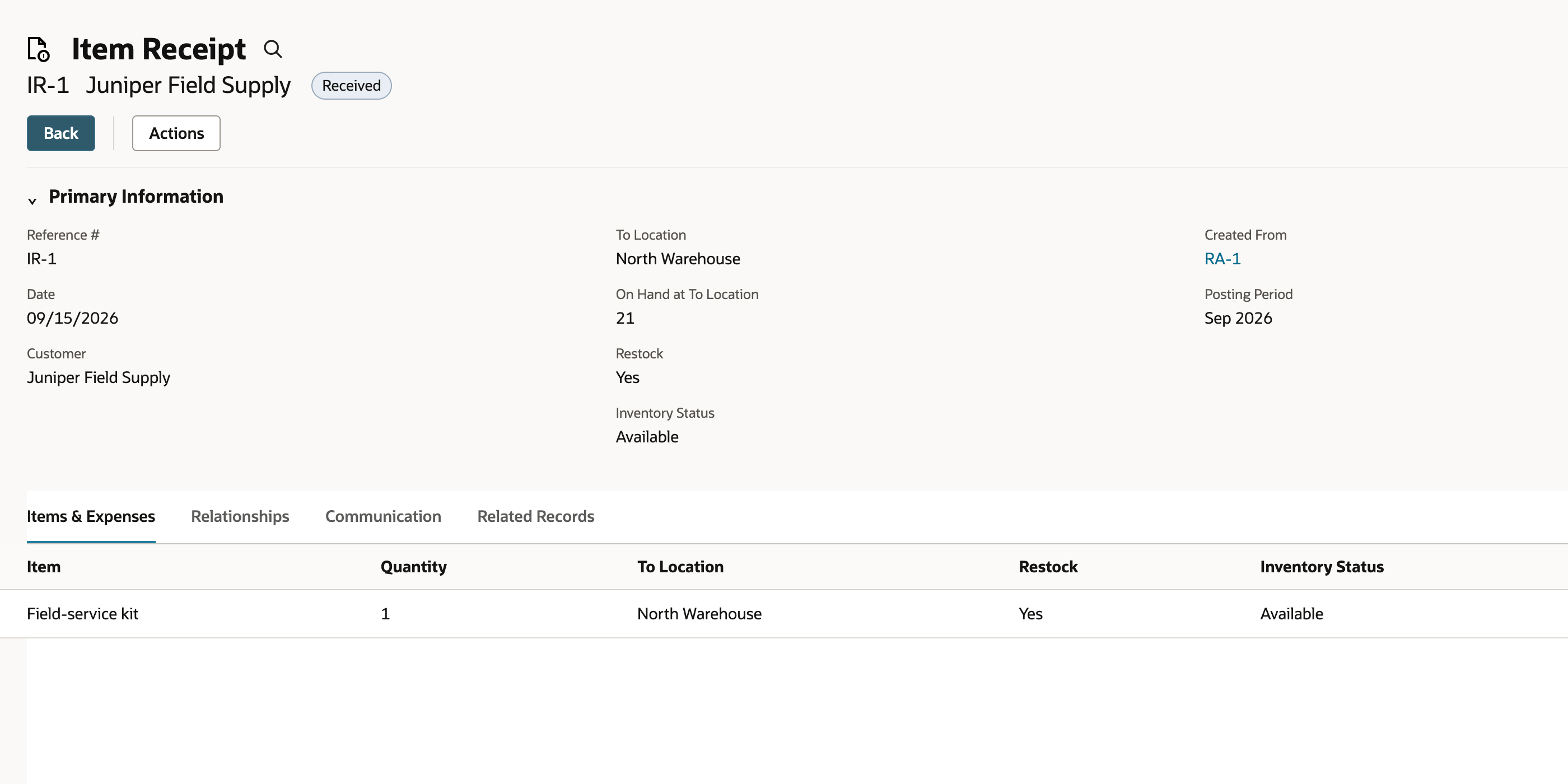Click the Available cell in the table row
This screenshot has width=1568, height=784.
pos(1292,614)
